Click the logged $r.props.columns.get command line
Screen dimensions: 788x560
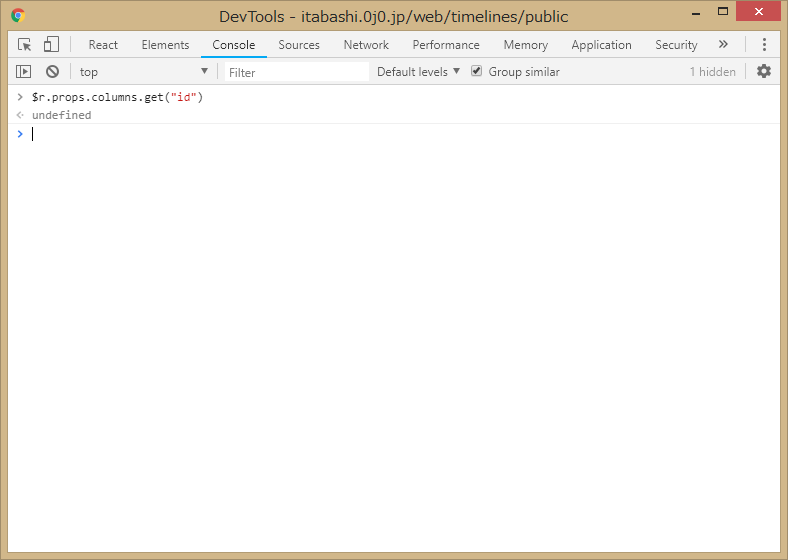point(117,98)
